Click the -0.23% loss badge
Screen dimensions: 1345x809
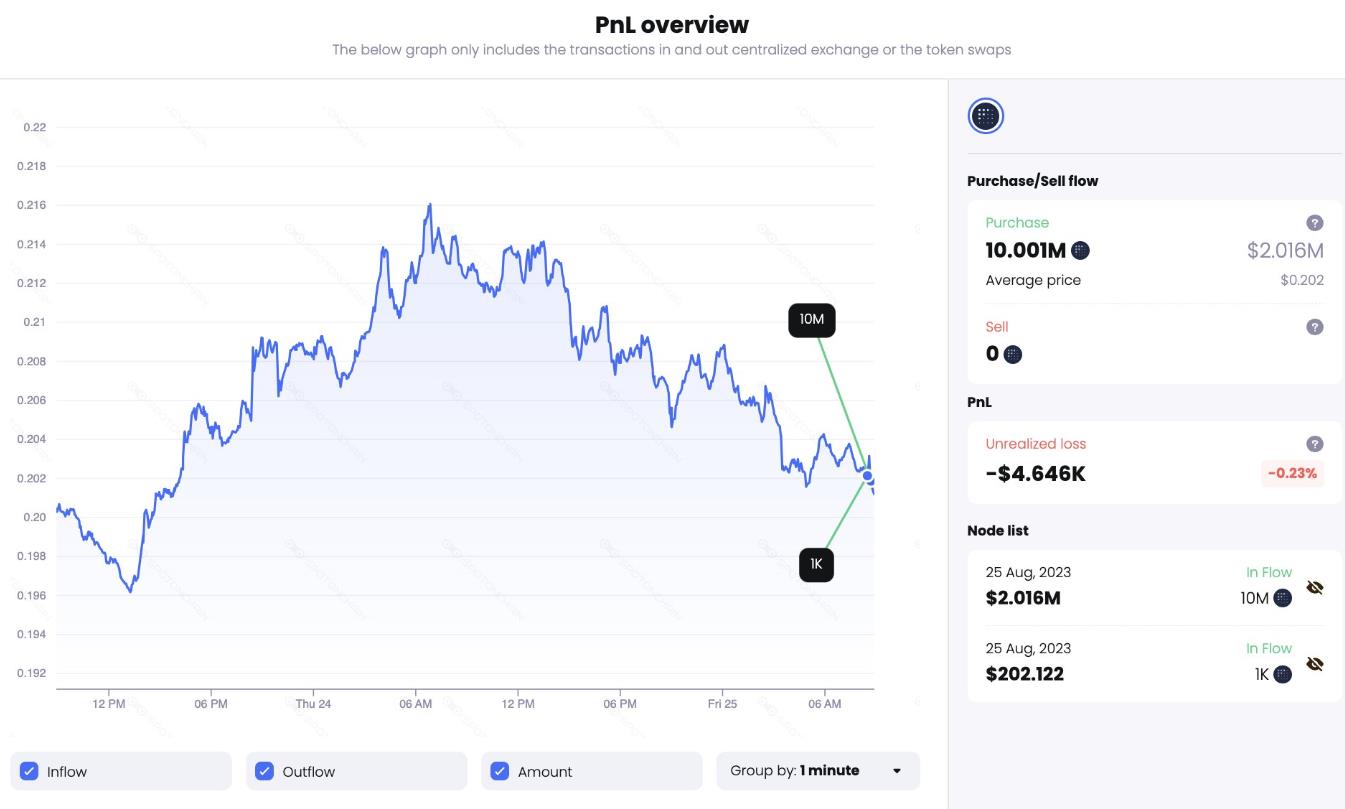pos(1292,474)
